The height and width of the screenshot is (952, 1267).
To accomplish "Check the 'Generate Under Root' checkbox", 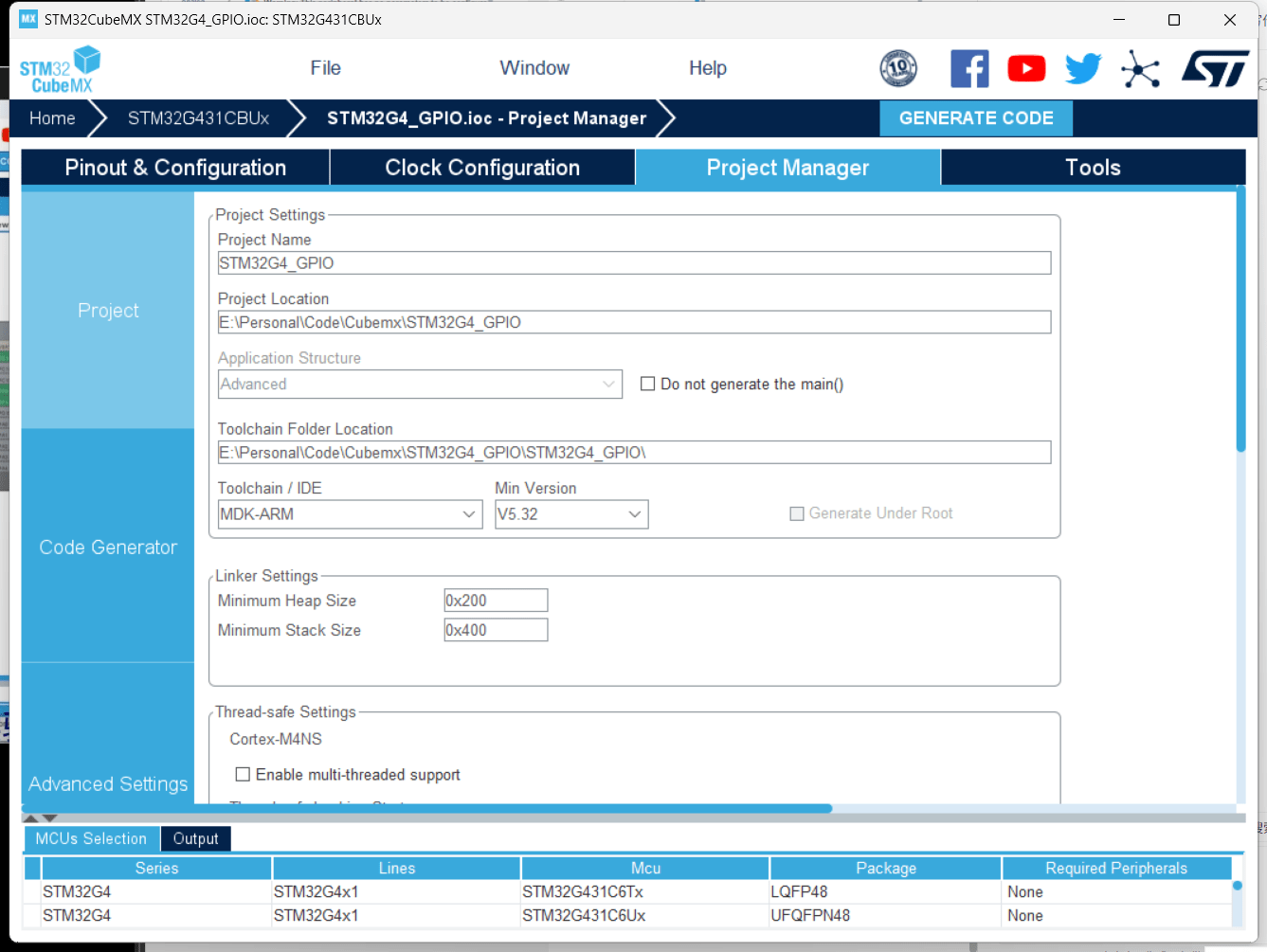I will click(797, 513).
